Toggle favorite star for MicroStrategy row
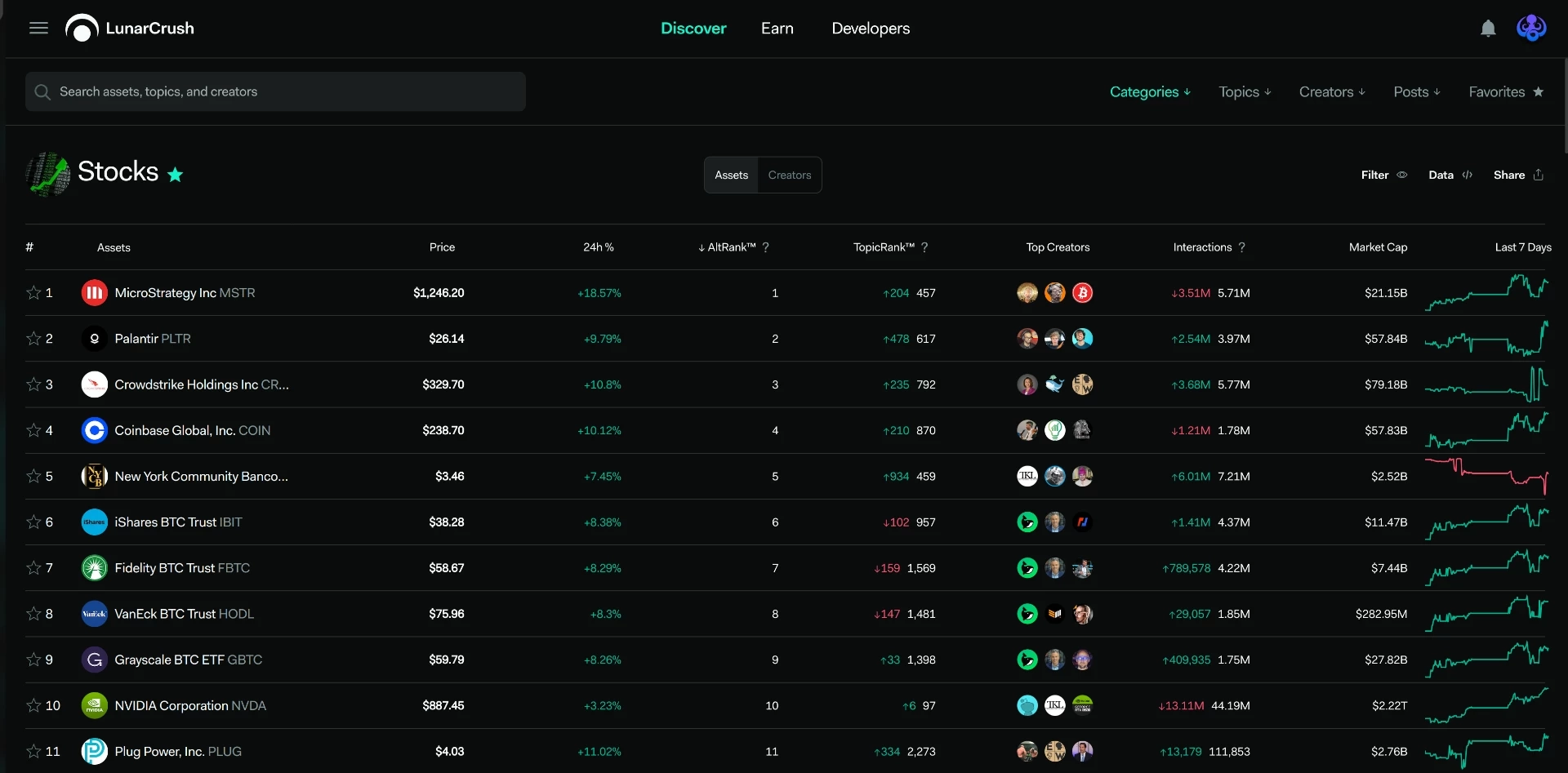Viewport: 1568px width, 773px height. 33,292
